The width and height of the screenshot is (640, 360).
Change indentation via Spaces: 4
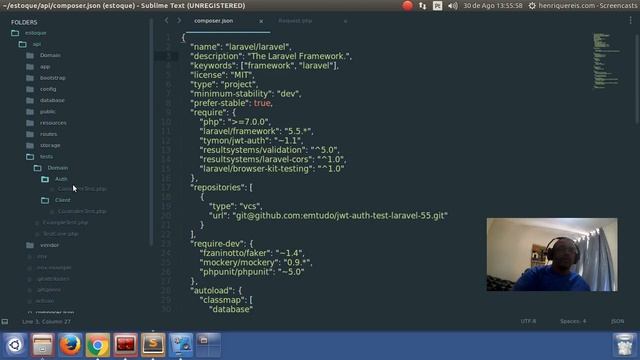573,321
